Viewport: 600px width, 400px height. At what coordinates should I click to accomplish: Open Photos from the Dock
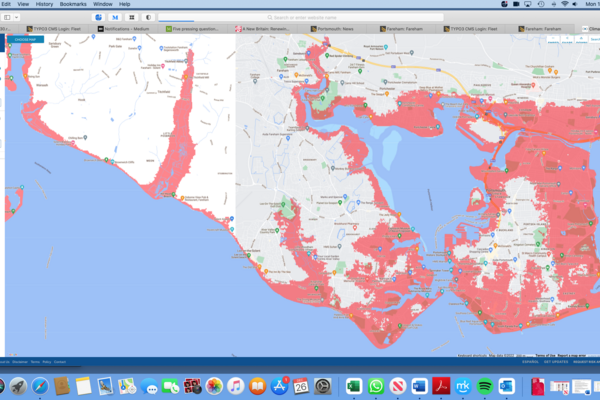click(x=214, y=386)
